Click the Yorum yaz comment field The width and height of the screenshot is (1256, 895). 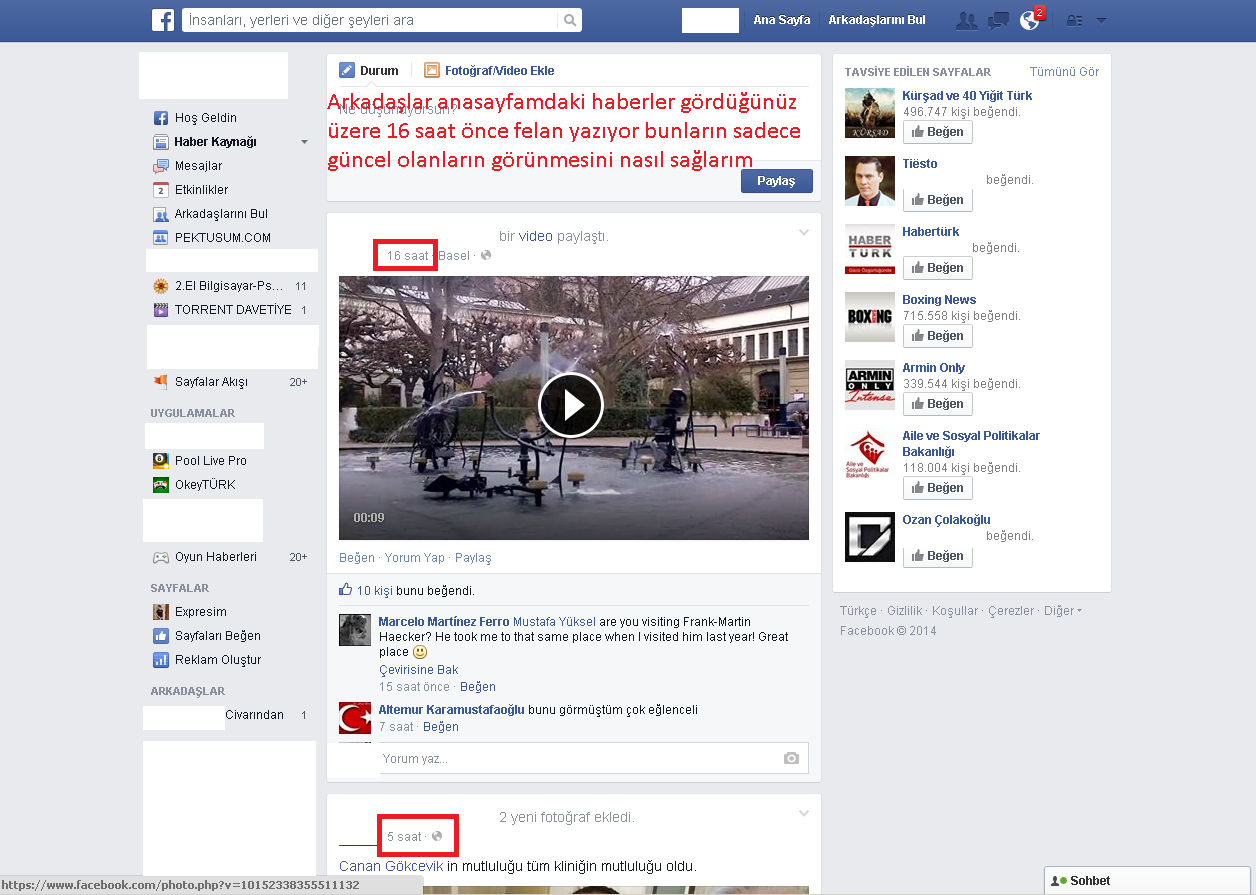point(594,758)
